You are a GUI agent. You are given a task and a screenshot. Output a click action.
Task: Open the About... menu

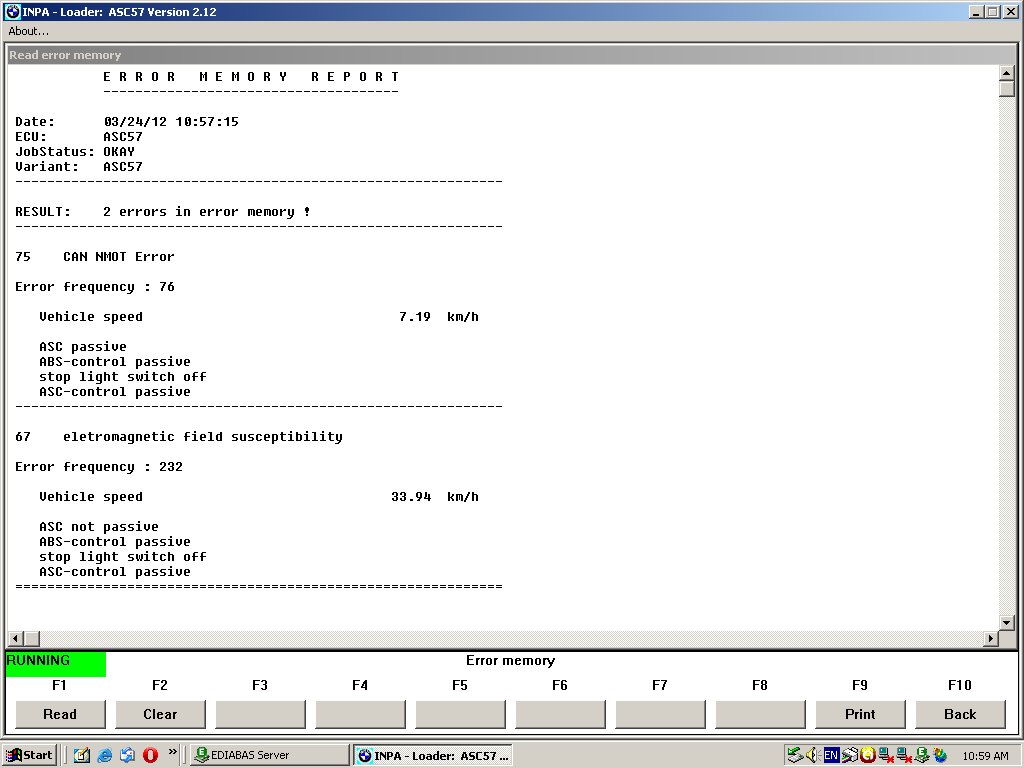pyautogui.click(x=29, y=31)
